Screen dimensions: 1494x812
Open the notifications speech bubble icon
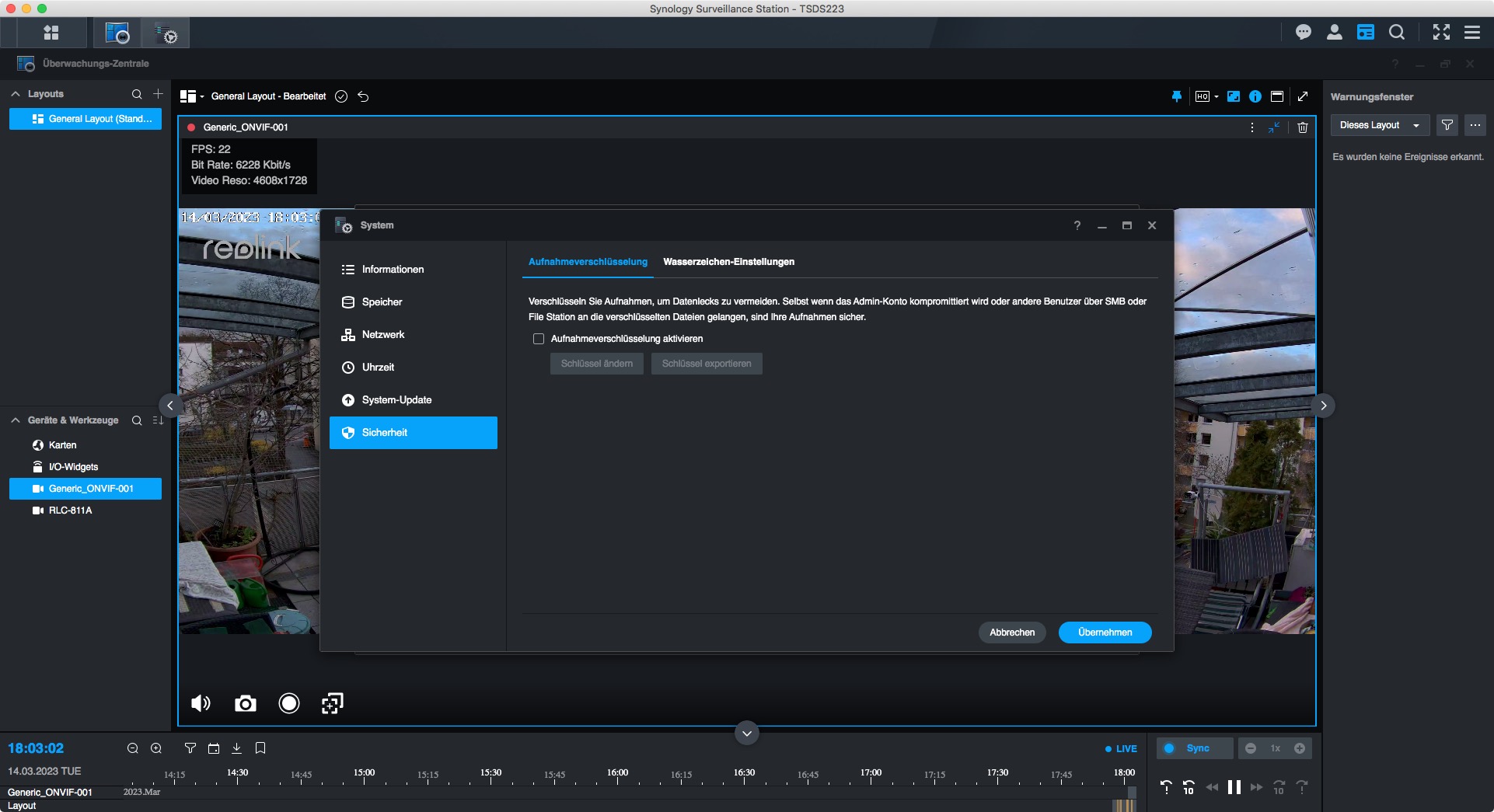point(1304,32)
